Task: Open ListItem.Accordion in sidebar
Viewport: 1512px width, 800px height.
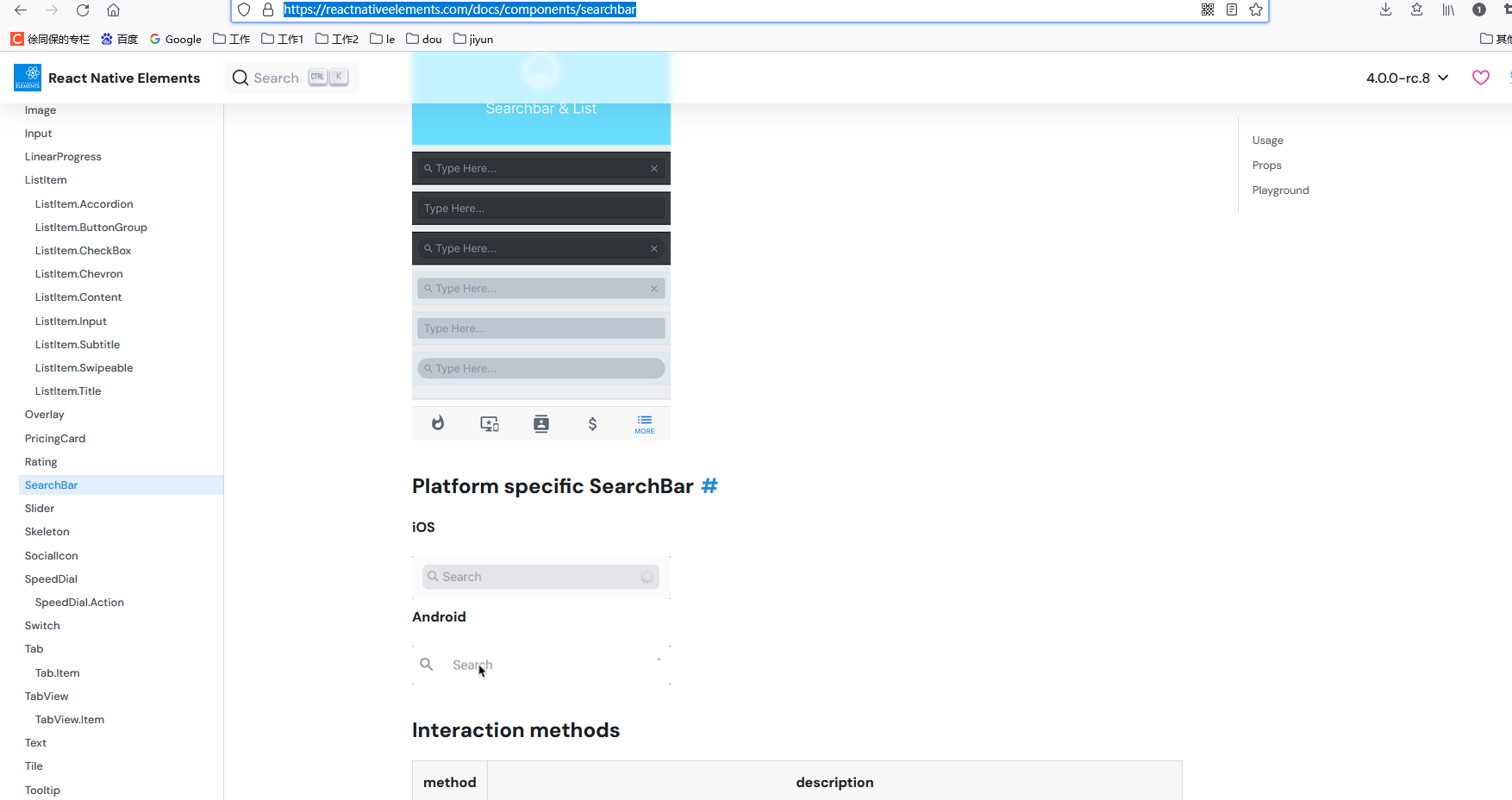Action: (84, 203)
